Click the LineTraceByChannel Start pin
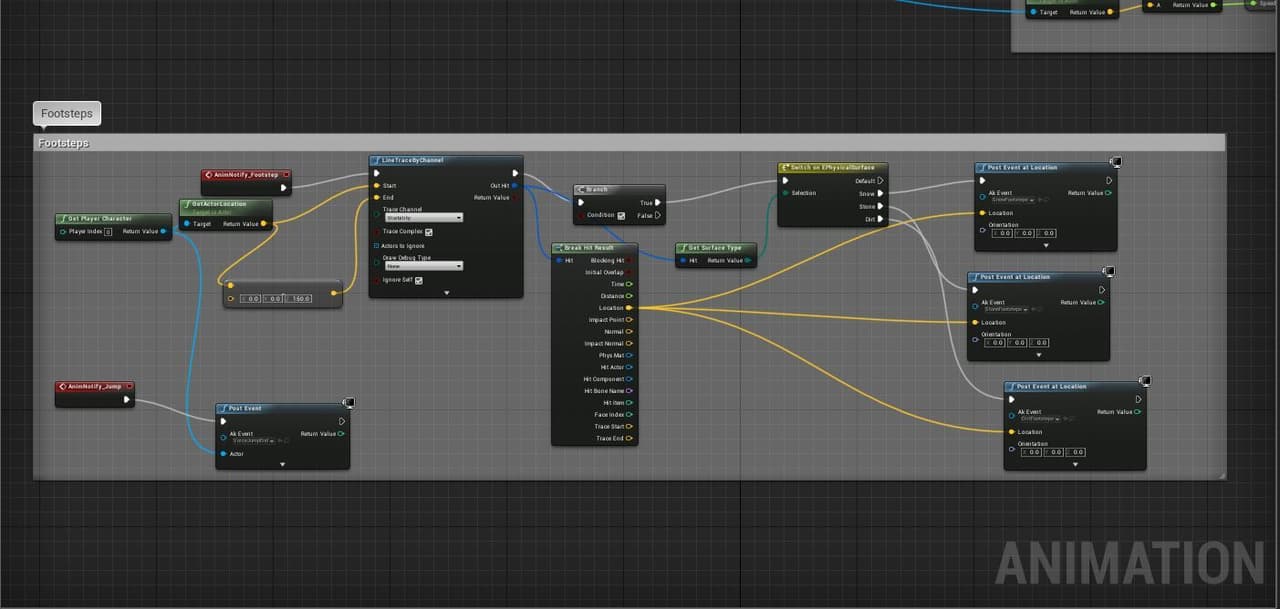The height and width of the screenshot is (609, 1280). [x=376, y=185]
